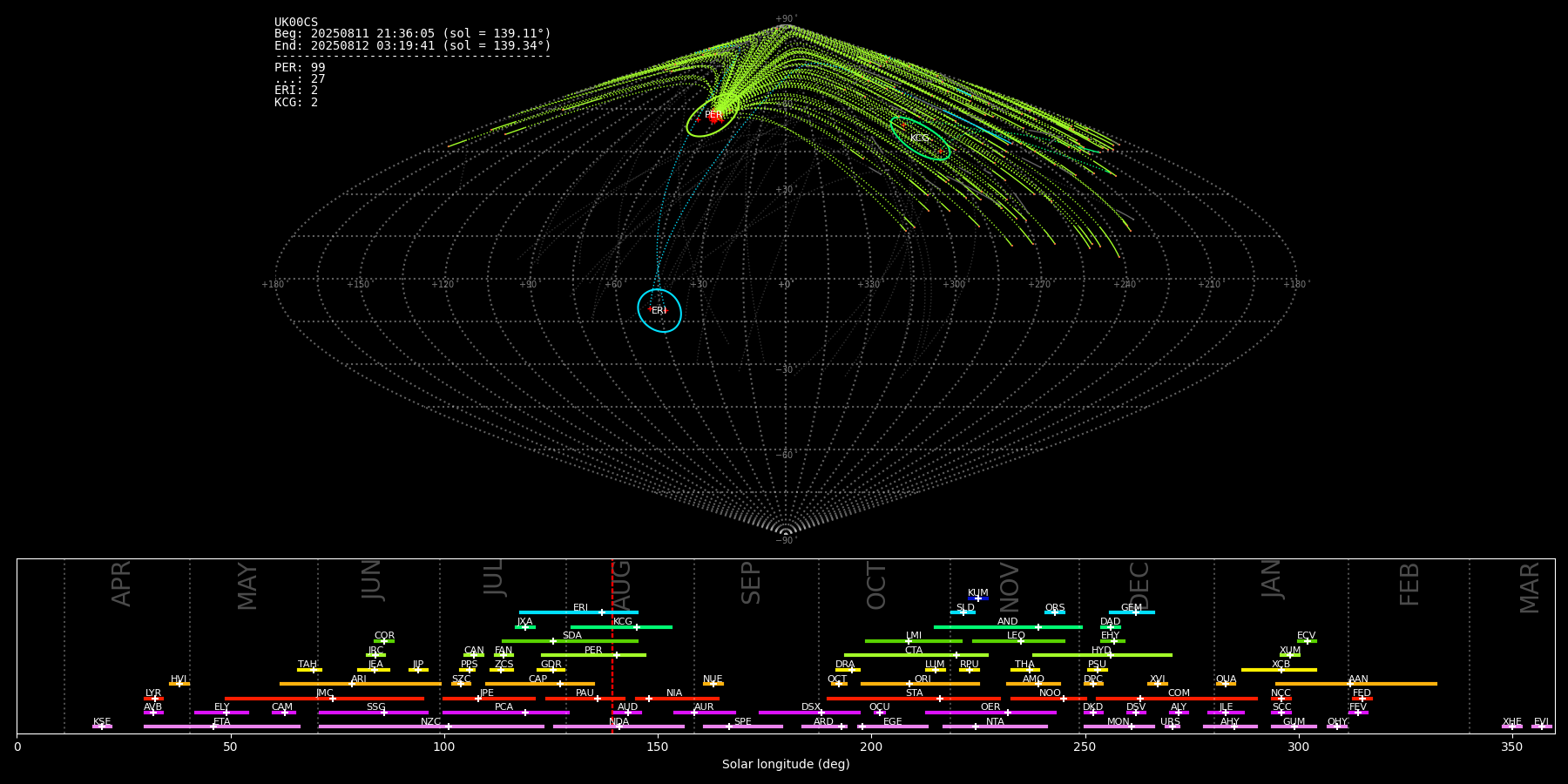
Task: Click the LEO shower bar in timeline
Action: point(1018,641)
